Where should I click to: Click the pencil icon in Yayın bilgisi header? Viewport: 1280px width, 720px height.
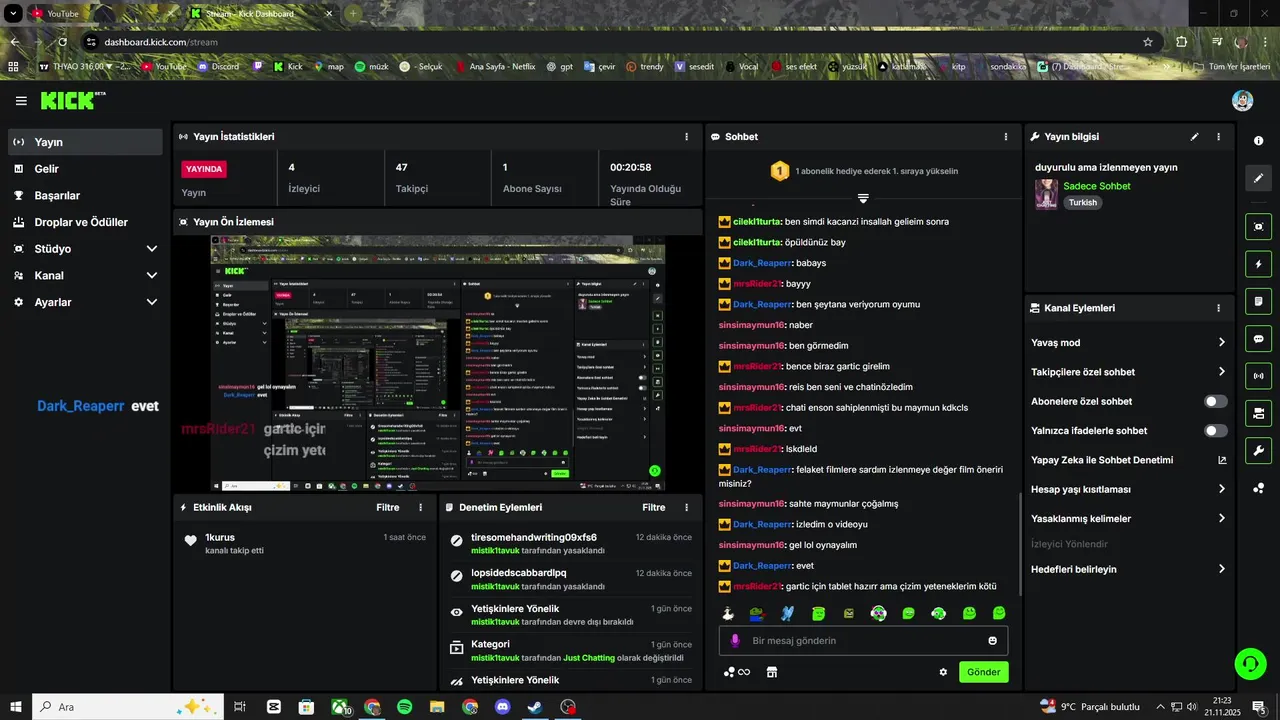pos(1194,136)
